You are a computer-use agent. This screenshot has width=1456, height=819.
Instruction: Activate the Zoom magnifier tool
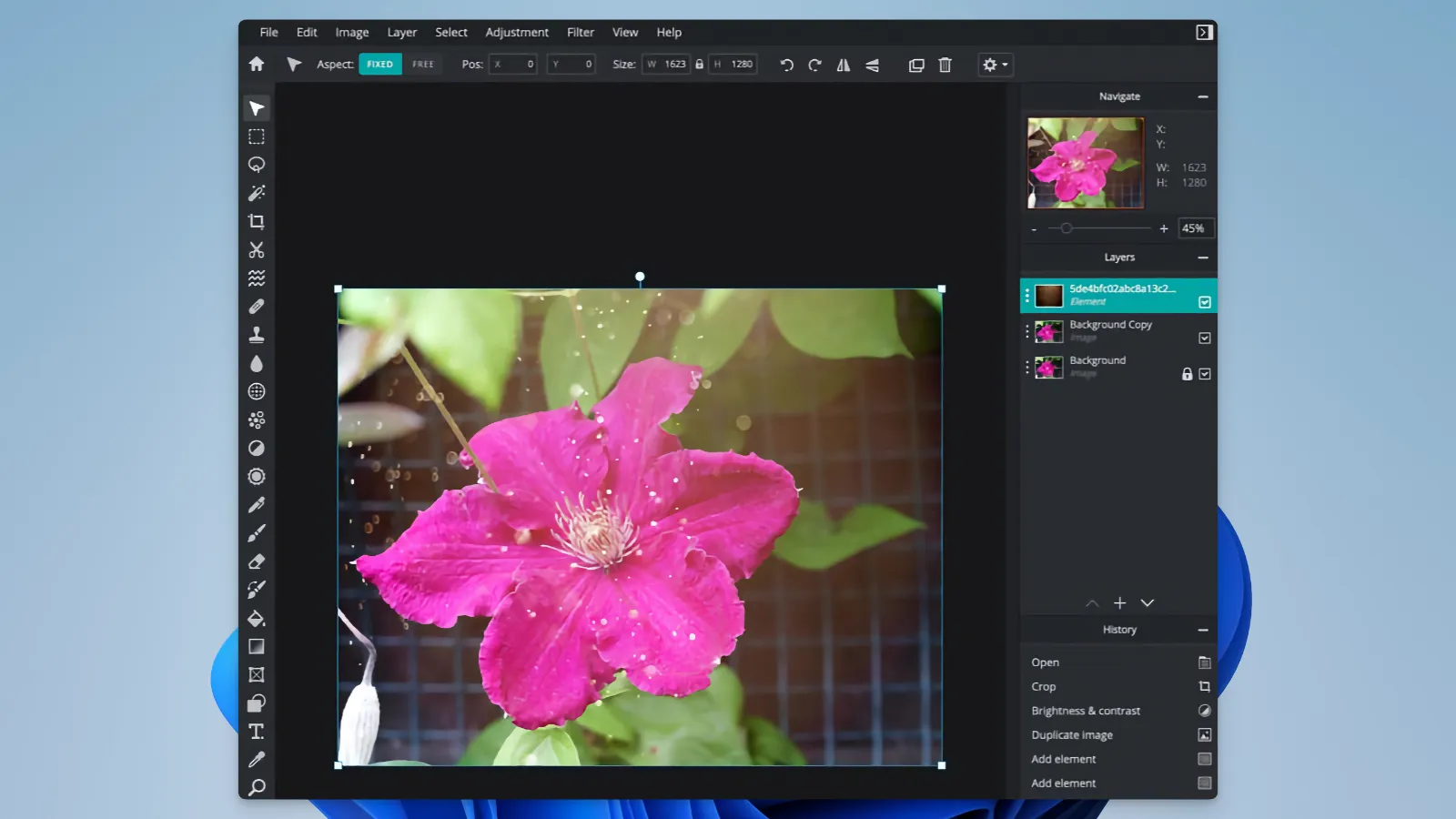coord(257,787)
